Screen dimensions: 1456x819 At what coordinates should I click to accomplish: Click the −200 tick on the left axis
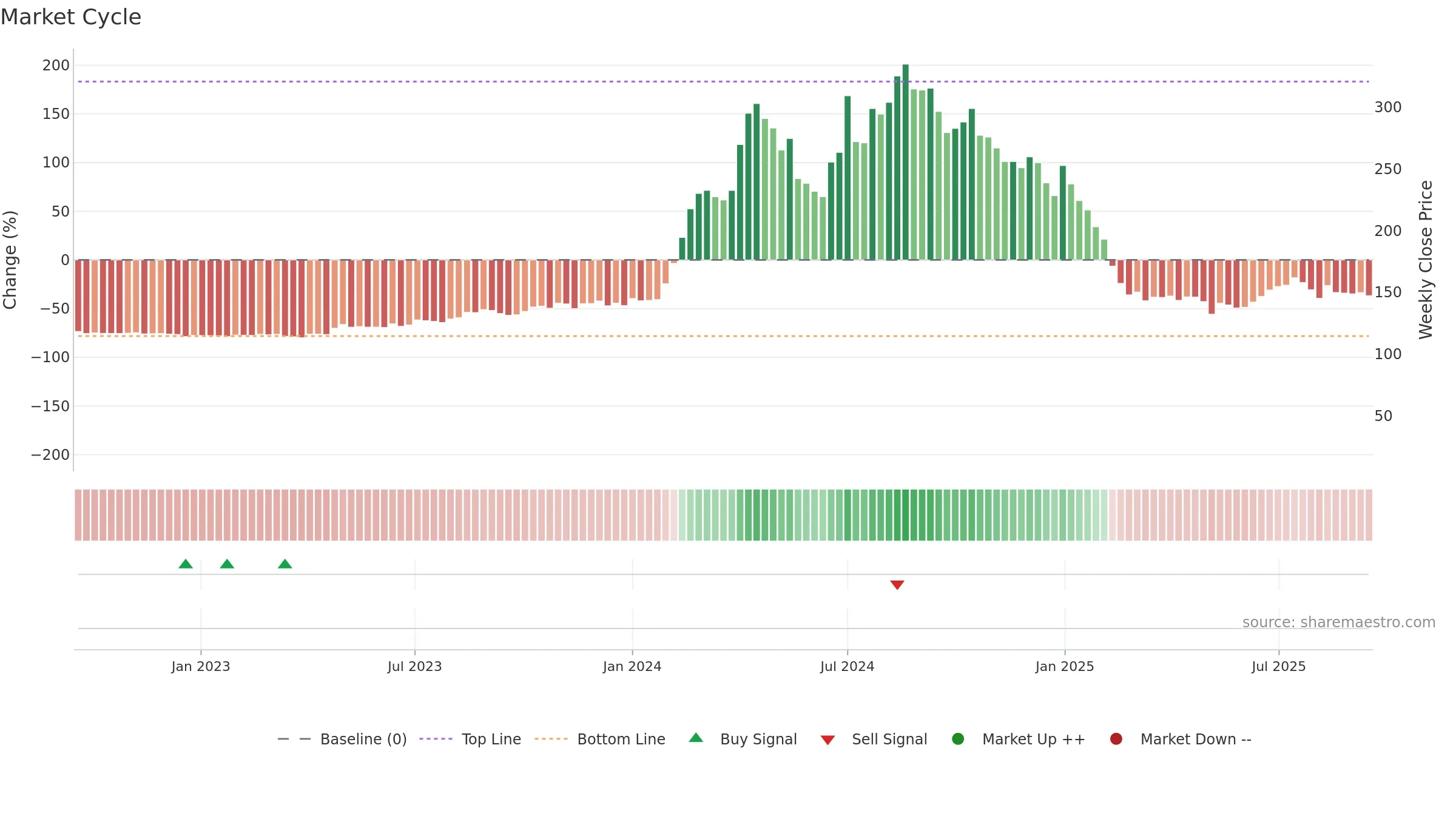tap(50, 455)
